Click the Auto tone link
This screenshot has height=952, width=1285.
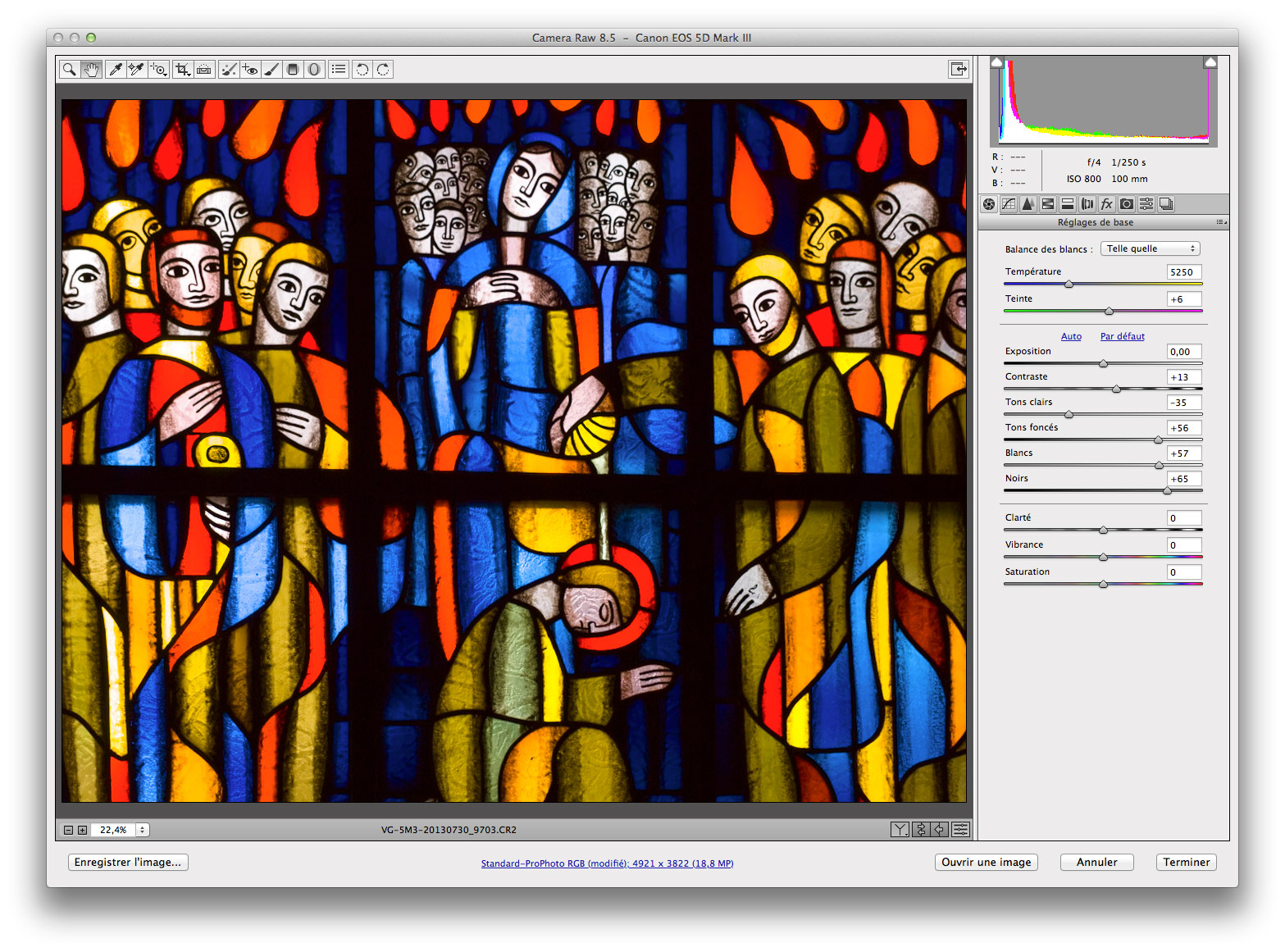[x=1071, y=336]
